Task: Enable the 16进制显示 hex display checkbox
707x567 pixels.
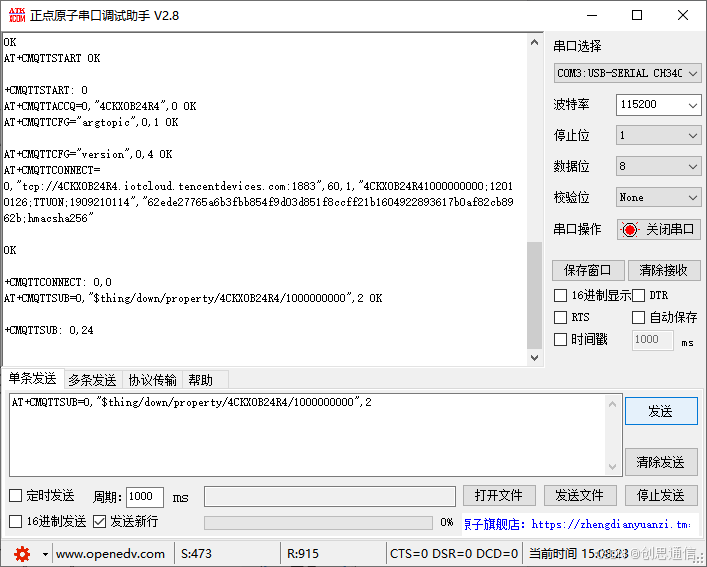Action: [x=560, y=296]
